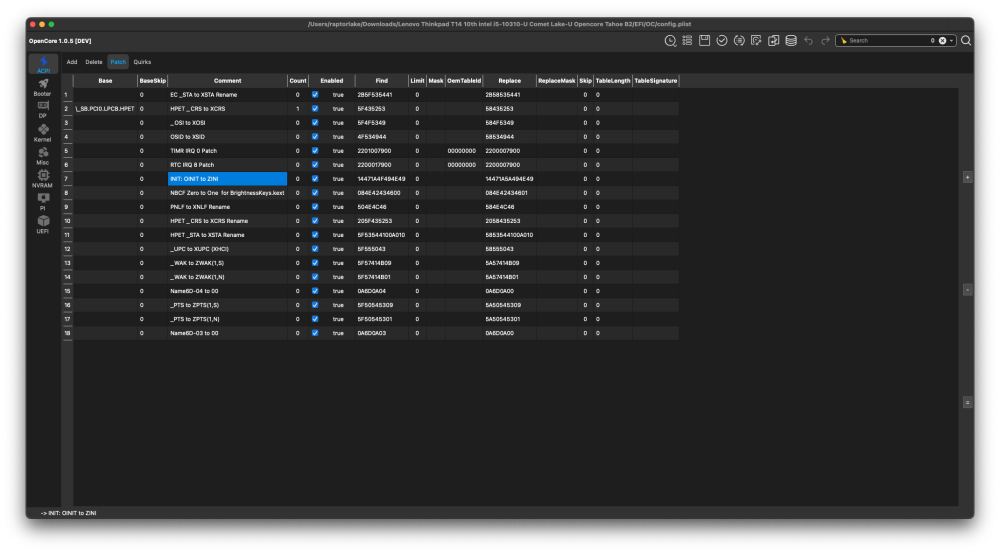Switch to the Add tab
1000x553 pixels.
pyautogui.click(x=71, y=62)
